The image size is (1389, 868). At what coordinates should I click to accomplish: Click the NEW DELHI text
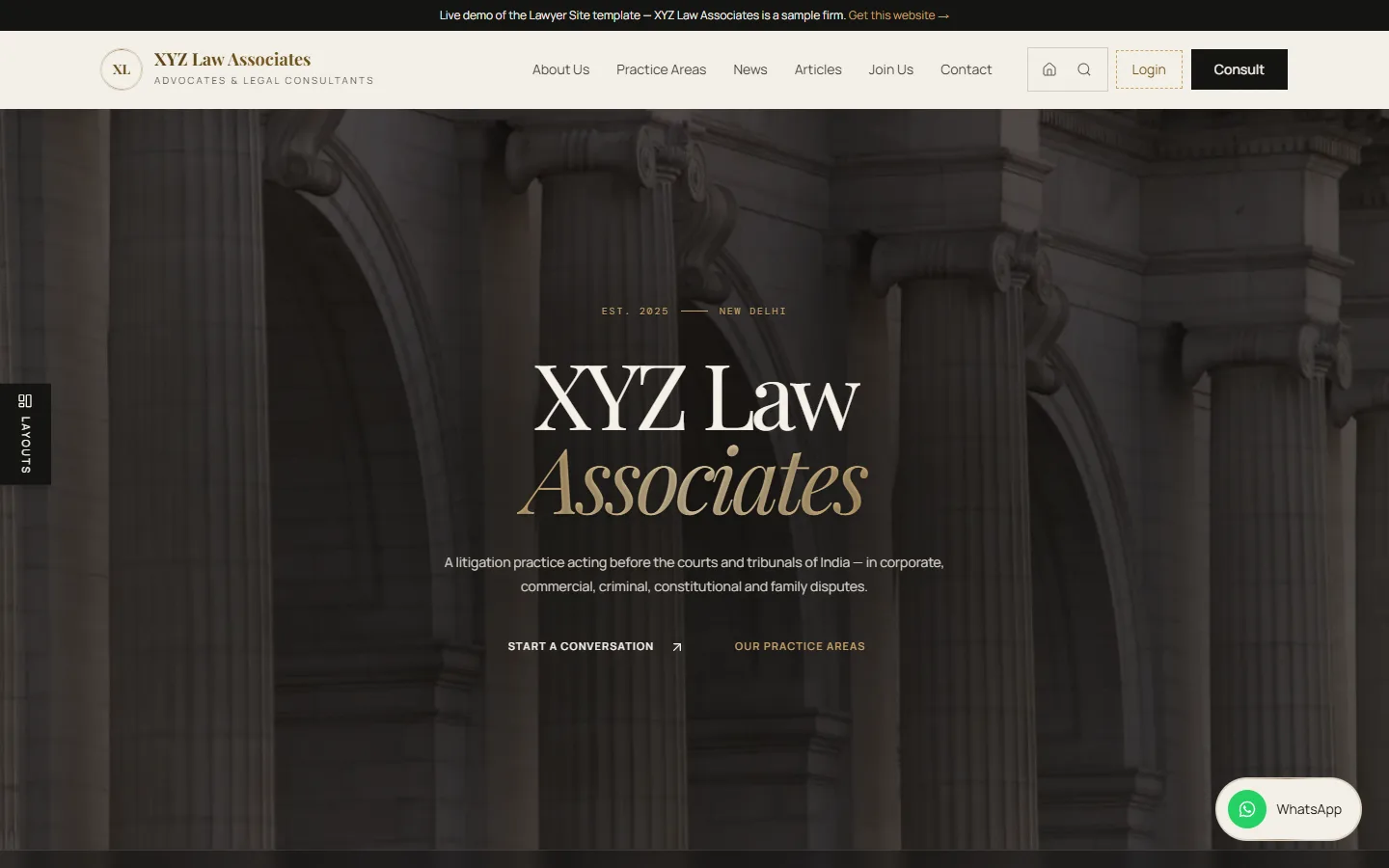click(x=752, y=312)
